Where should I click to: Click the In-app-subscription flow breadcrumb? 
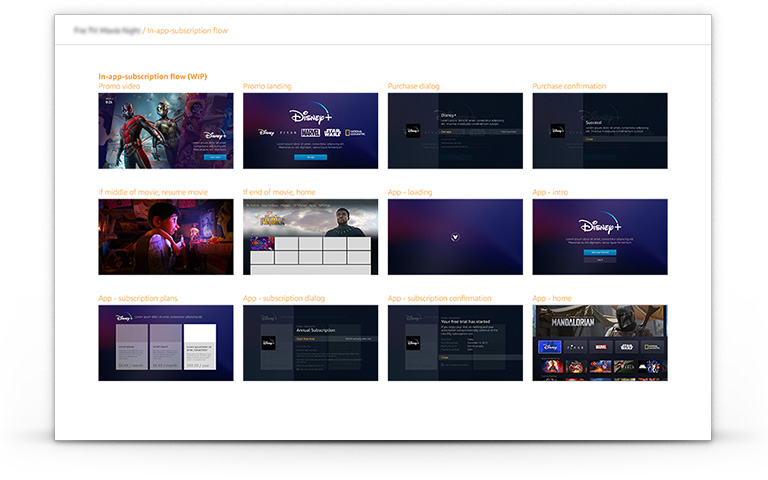point(188,30)
